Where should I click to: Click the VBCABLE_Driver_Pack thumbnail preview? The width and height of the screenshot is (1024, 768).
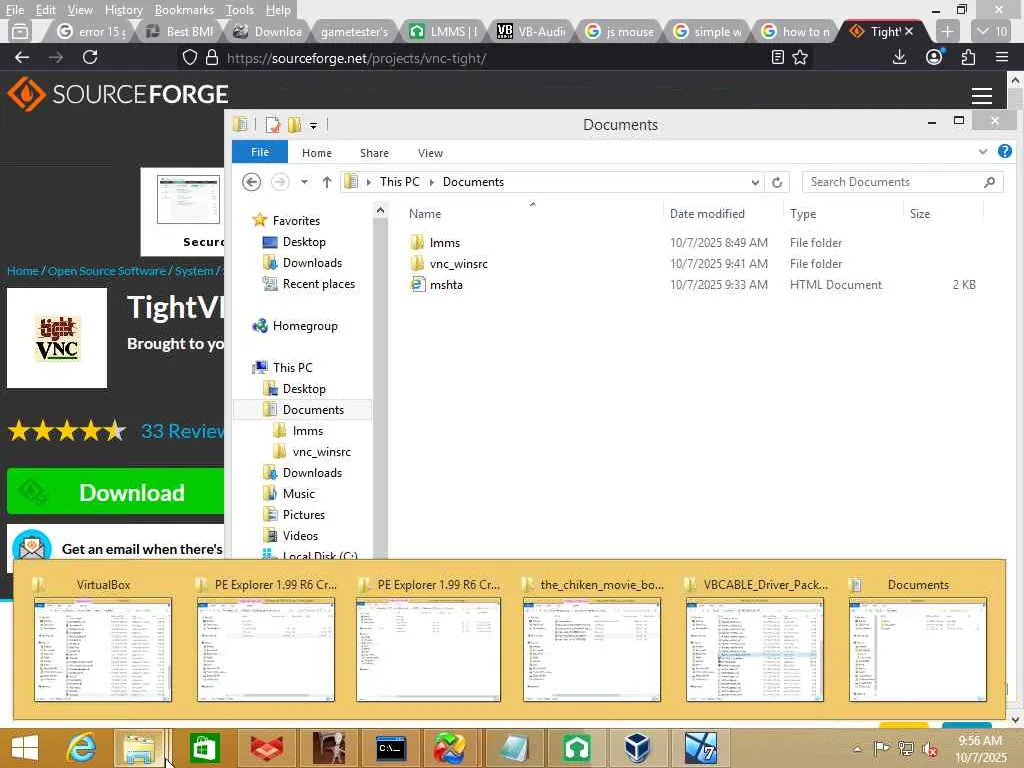click(754, 649)
